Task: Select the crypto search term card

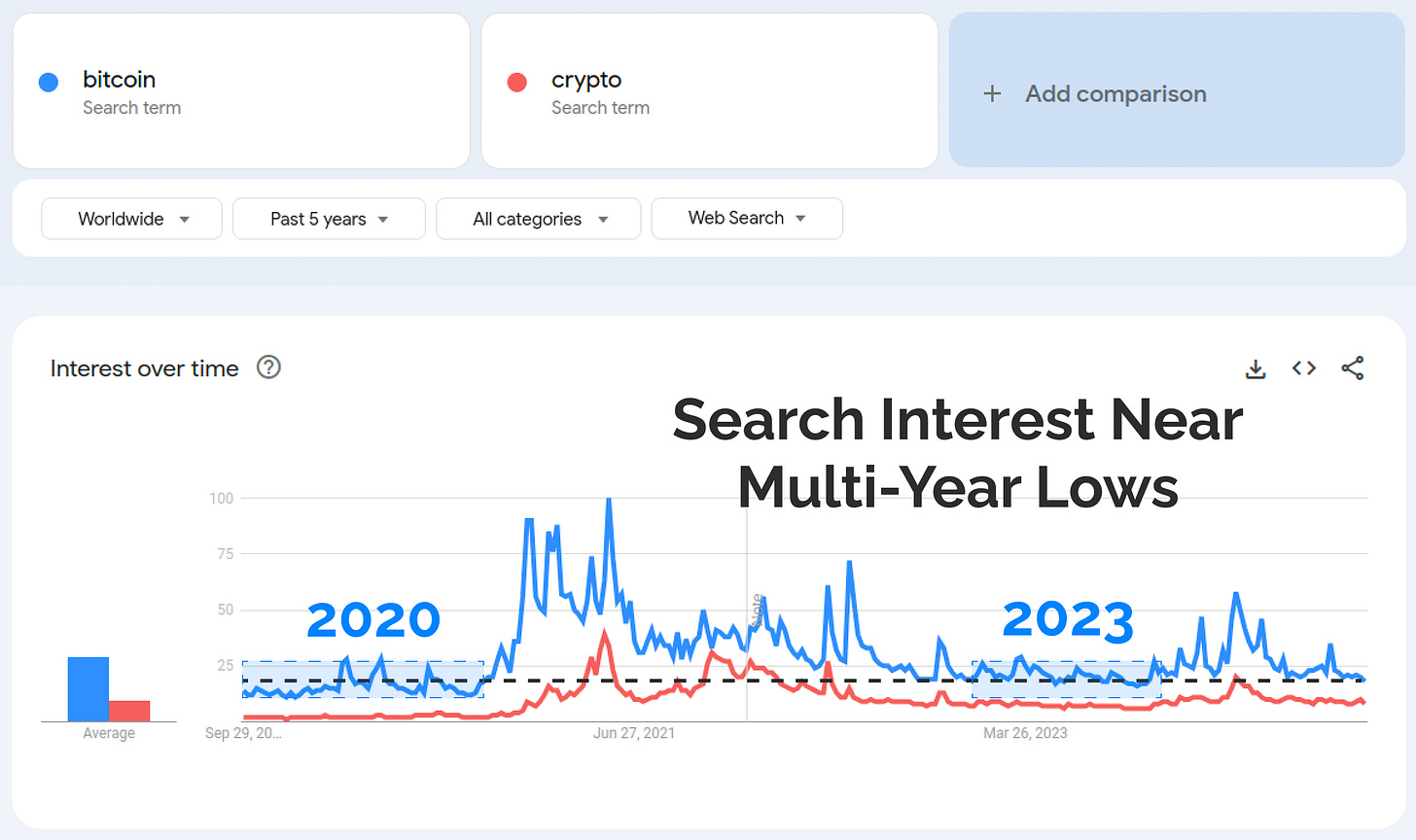Action: point(710,90)
